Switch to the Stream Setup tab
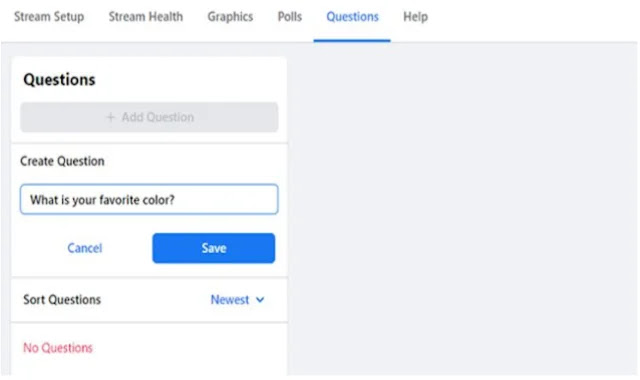This screenshot has width=640, height=380. 49,17
